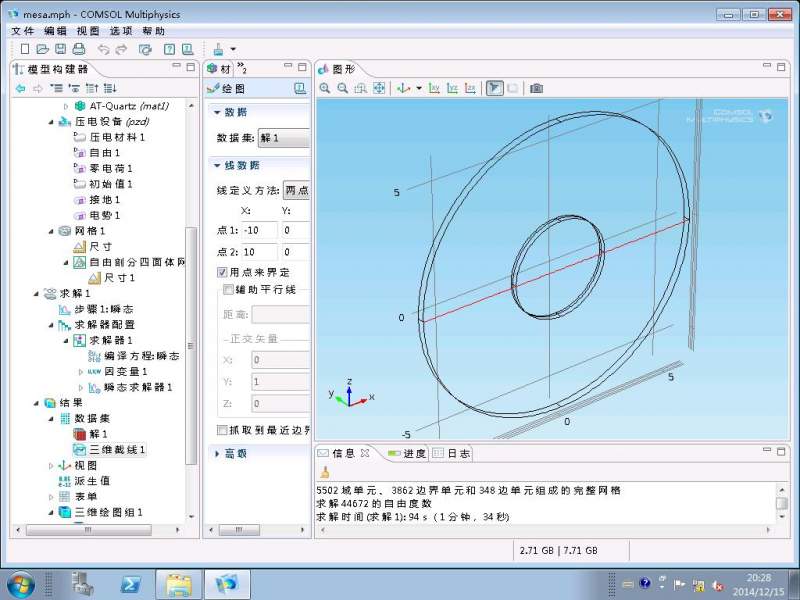Open the 数据集 dropdown showing 解 1

click(x=283, y=137)
